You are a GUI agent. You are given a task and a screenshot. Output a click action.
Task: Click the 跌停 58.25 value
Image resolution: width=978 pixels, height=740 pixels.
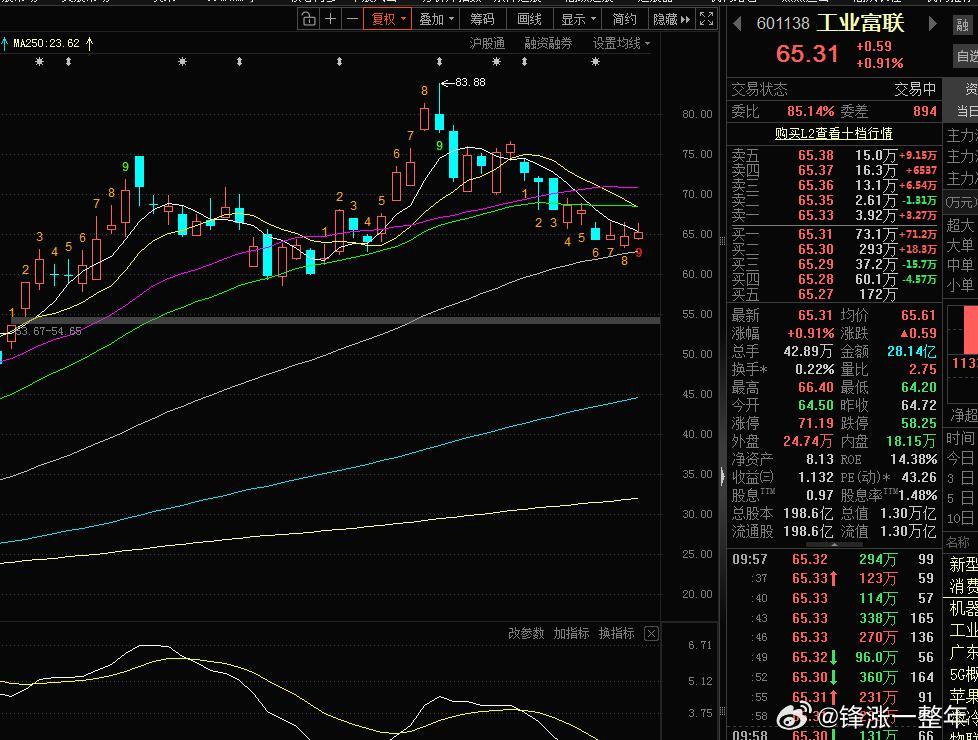pos(918,423)
